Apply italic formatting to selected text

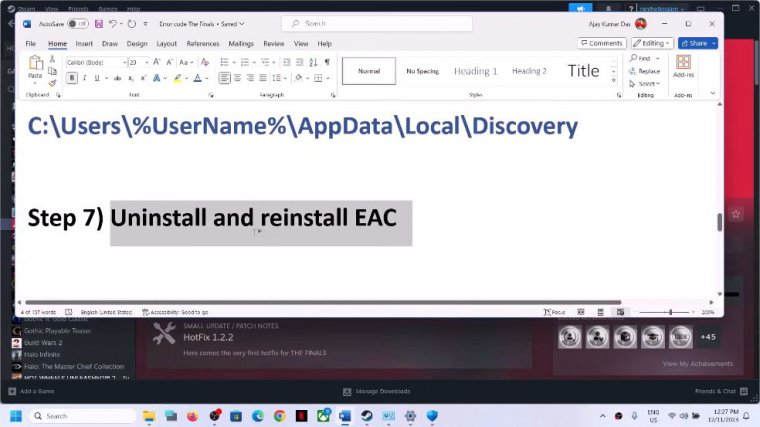(x=85, y=78)
